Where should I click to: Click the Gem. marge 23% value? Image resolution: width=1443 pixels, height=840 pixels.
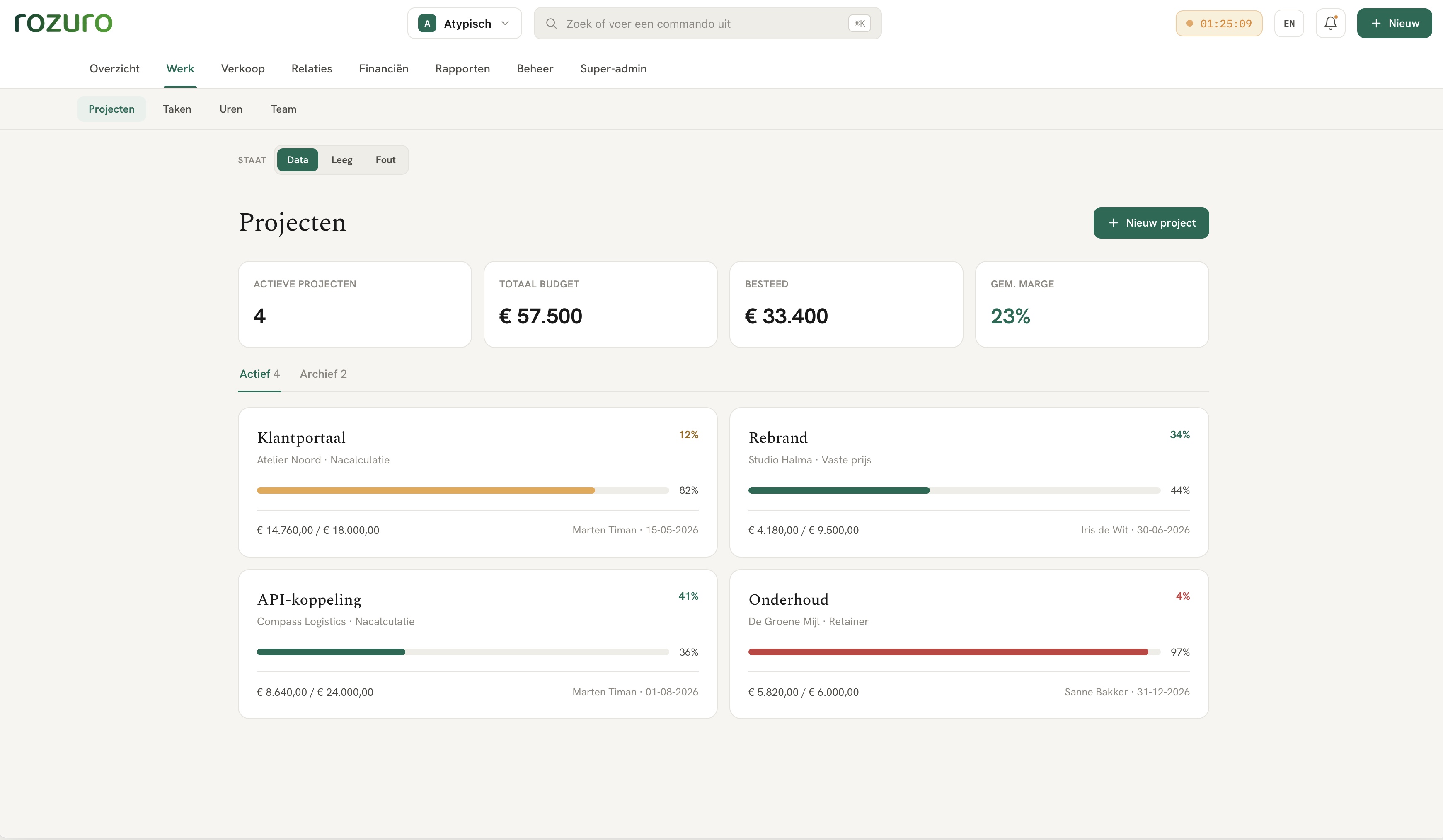pos(1010,316)
